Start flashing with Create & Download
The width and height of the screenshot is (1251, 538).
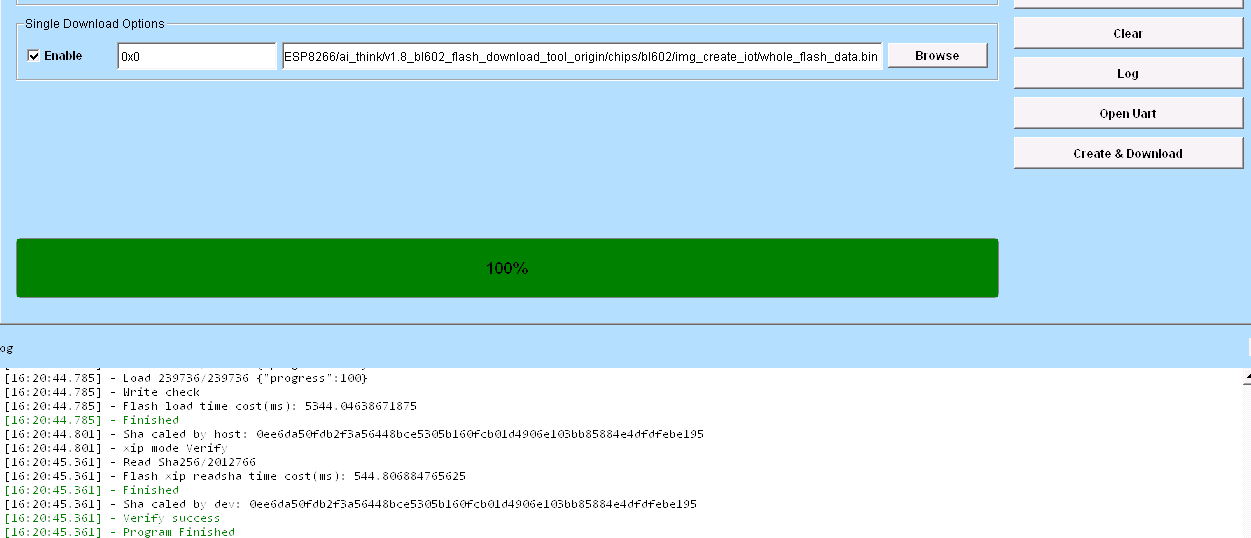pyautogui.click(x=1127, y=154)
